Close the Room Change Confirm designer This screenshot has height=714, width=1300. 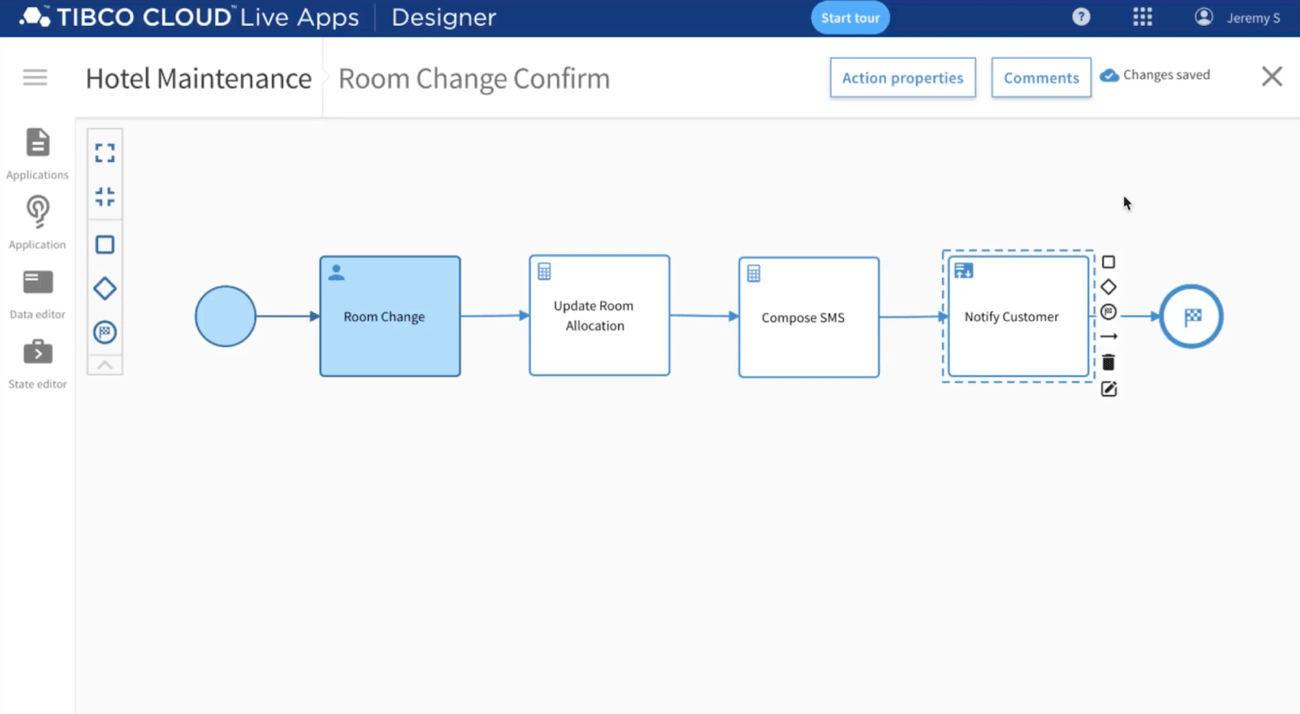point(1272,76)
